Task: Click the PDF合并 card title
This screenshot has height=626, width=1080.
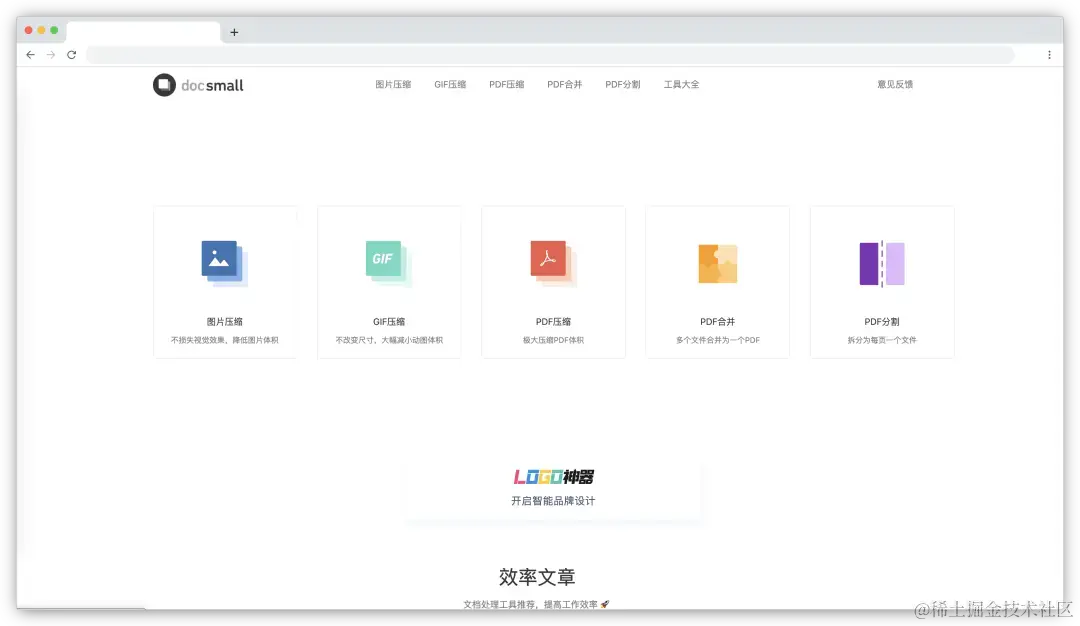Action: (x=718, y=322)
